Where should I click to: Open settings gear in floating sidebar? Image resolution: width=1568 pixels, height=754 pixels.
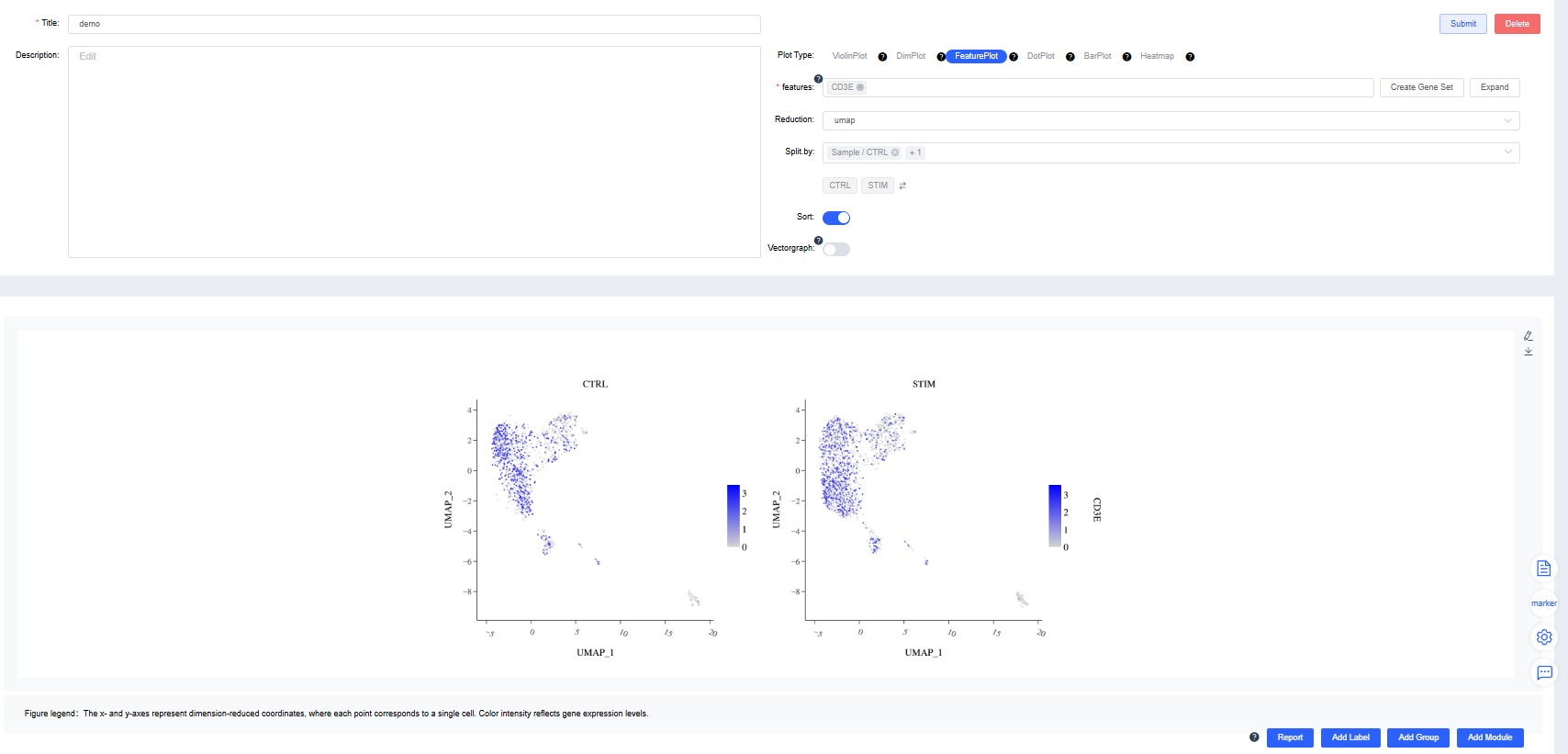1544,637
